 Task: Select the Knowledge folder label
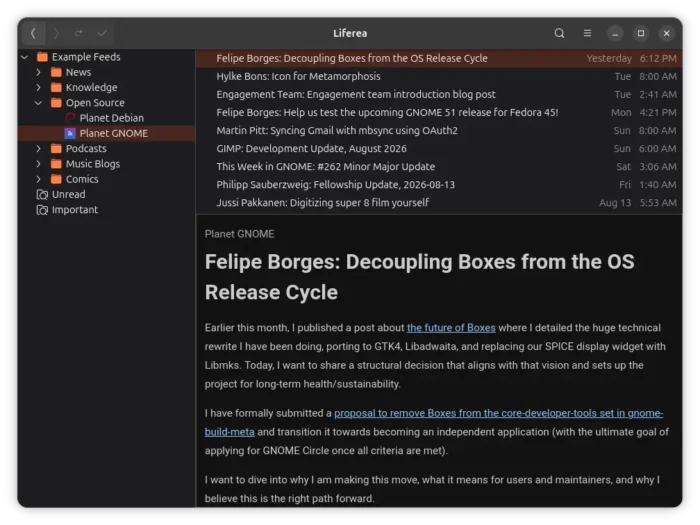coord(92,88)
